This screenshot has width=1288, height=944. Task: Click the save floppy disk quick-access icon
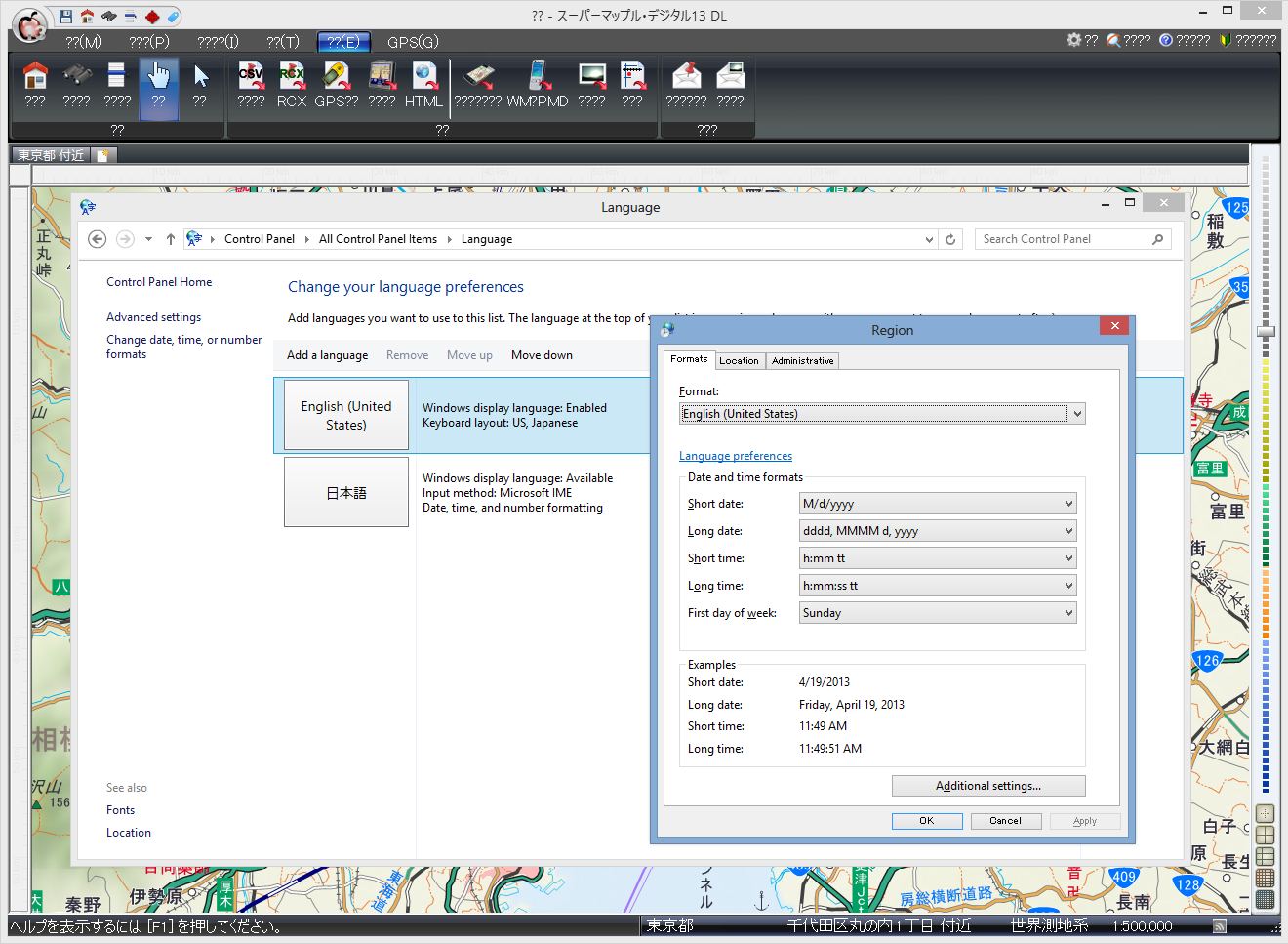coord(65,17)
